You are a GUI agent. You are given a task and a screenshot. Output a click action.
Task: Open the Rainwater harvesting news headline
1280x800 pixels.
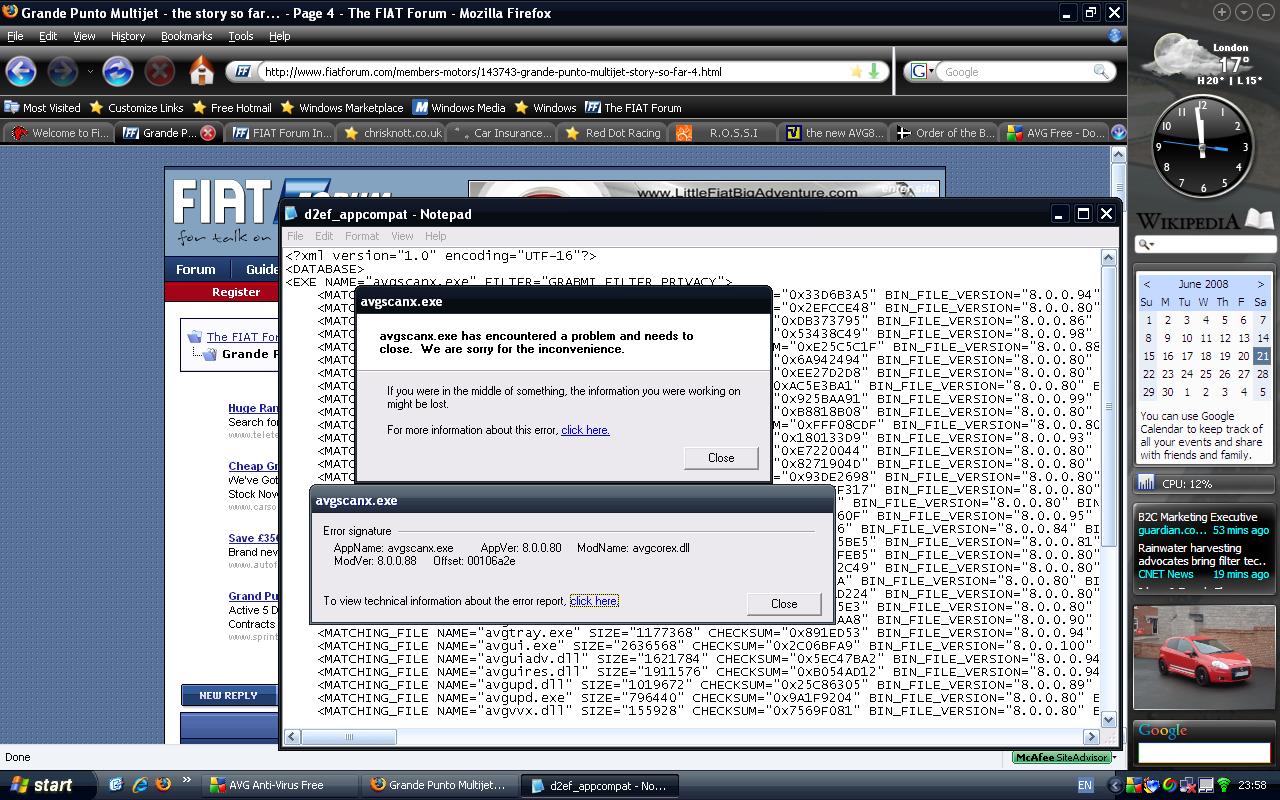[x=1203, y=555]
